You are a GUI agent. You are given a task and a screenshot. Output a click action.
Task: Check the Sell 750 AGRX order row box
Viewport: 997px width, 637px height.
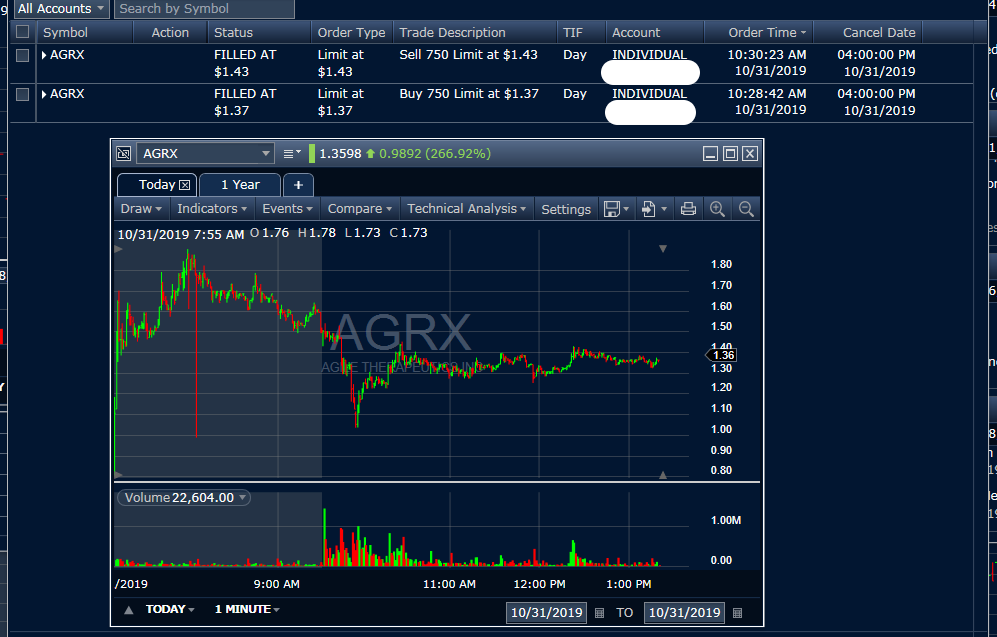pyautogui.click(x=22, y=55)
